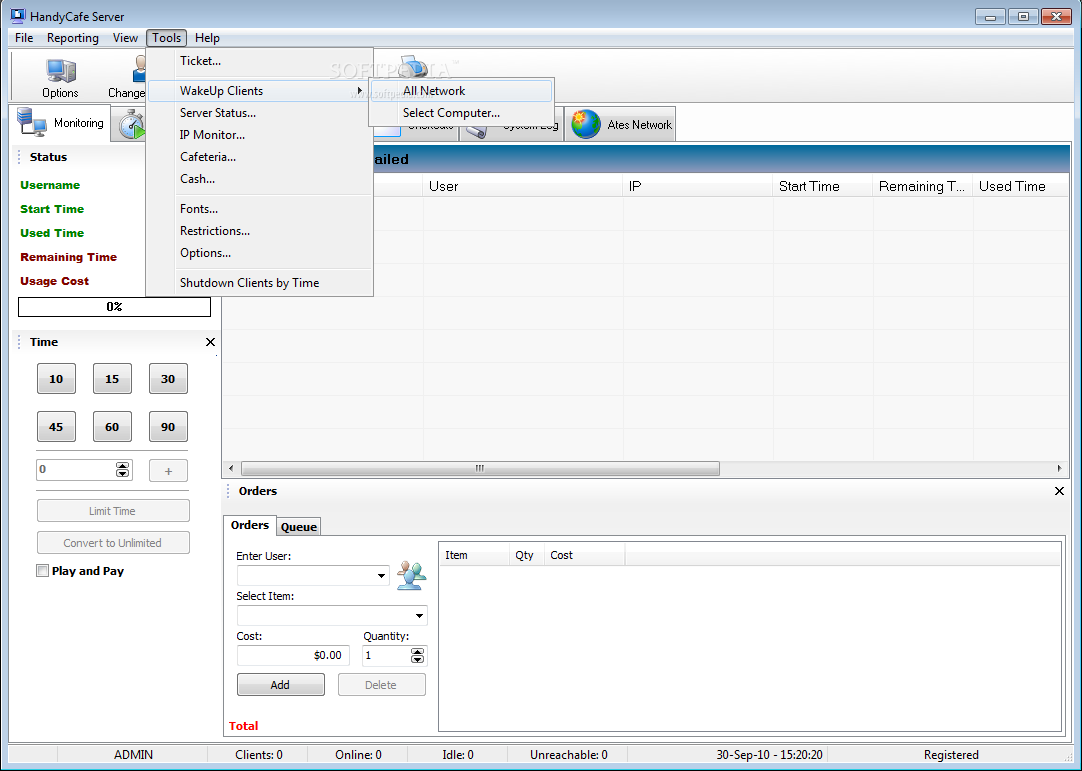Sort by the Used Time column header

pos(1021,186)
